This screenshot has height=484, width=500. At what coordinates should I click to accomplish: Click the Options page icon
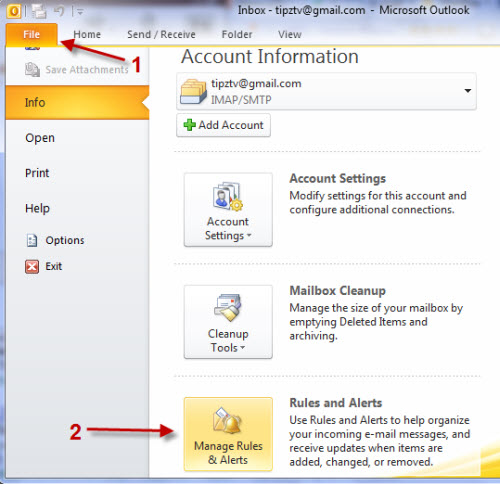tap(32, 240)
